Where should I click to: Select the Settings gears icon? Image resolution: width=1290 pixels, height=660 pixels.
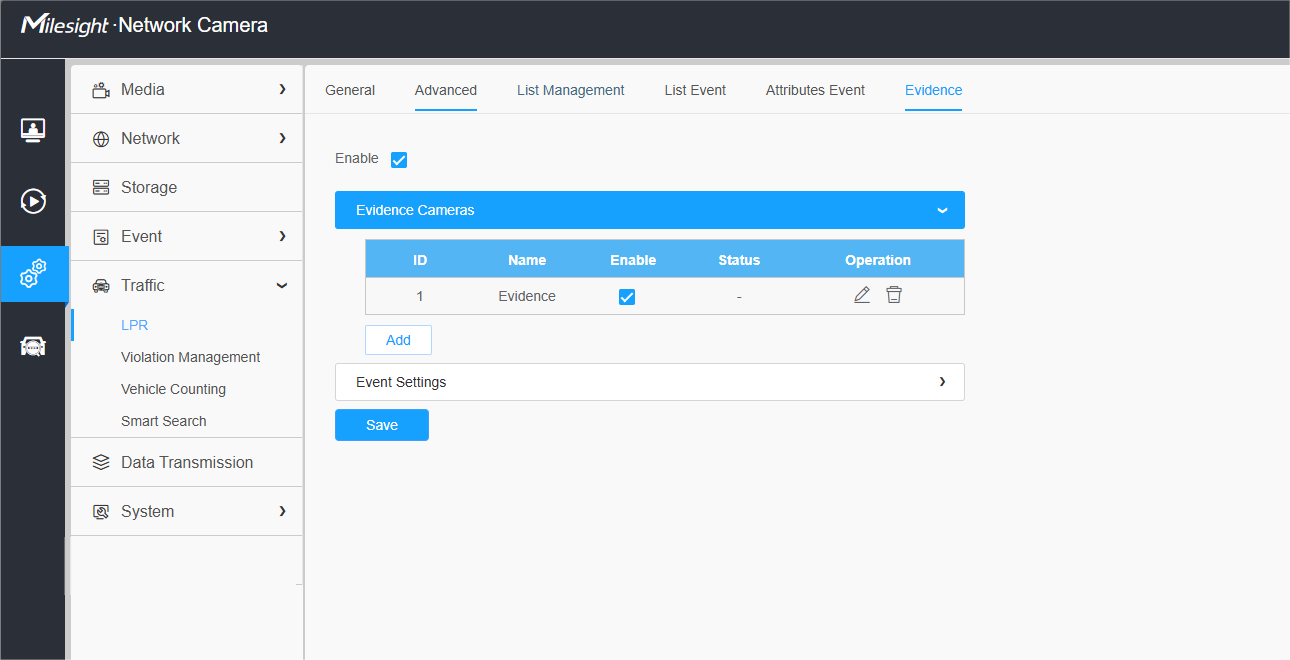tap(33, 273)
